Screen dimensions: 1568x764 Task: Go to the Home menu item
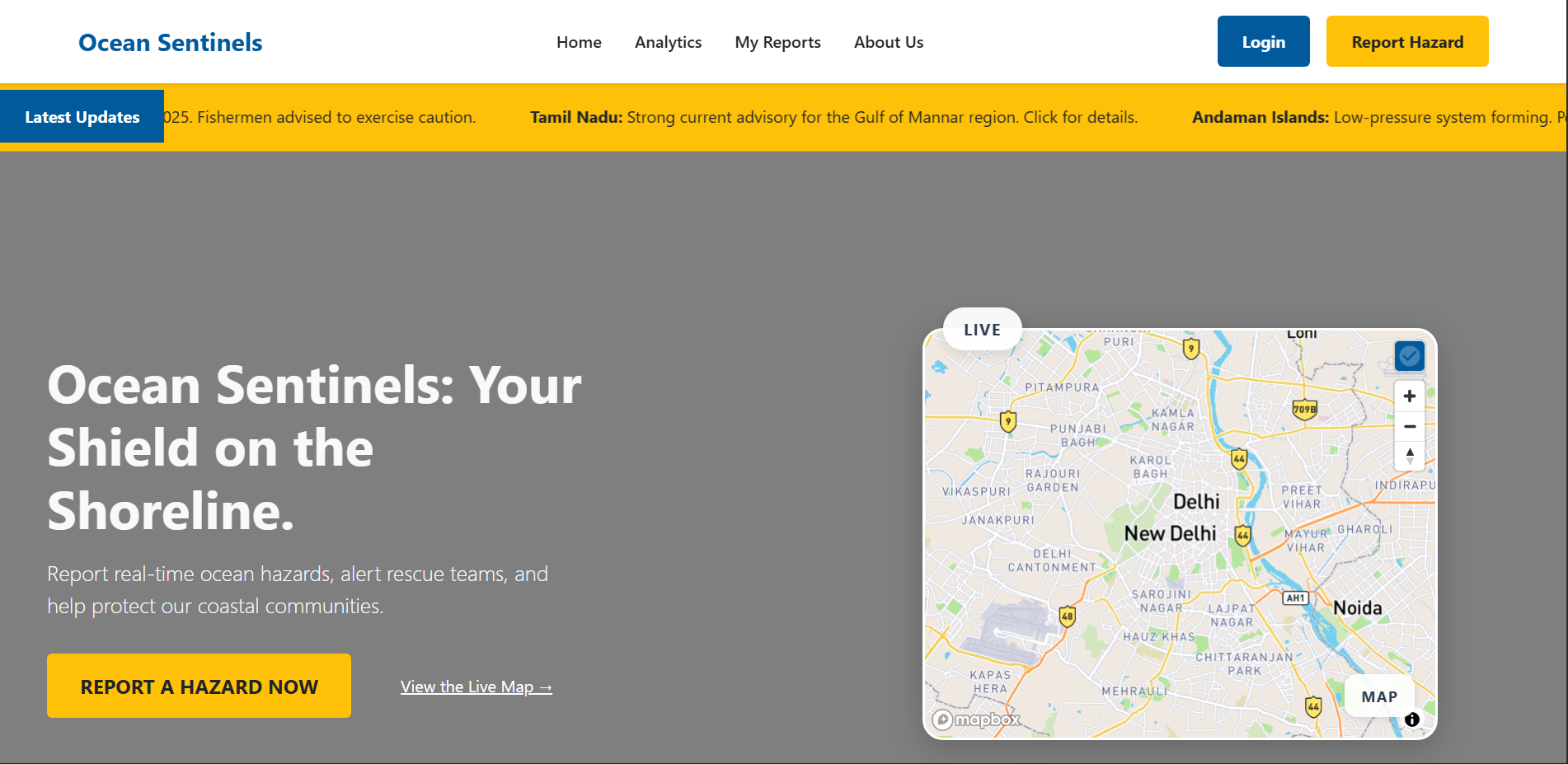pos(579,42)
